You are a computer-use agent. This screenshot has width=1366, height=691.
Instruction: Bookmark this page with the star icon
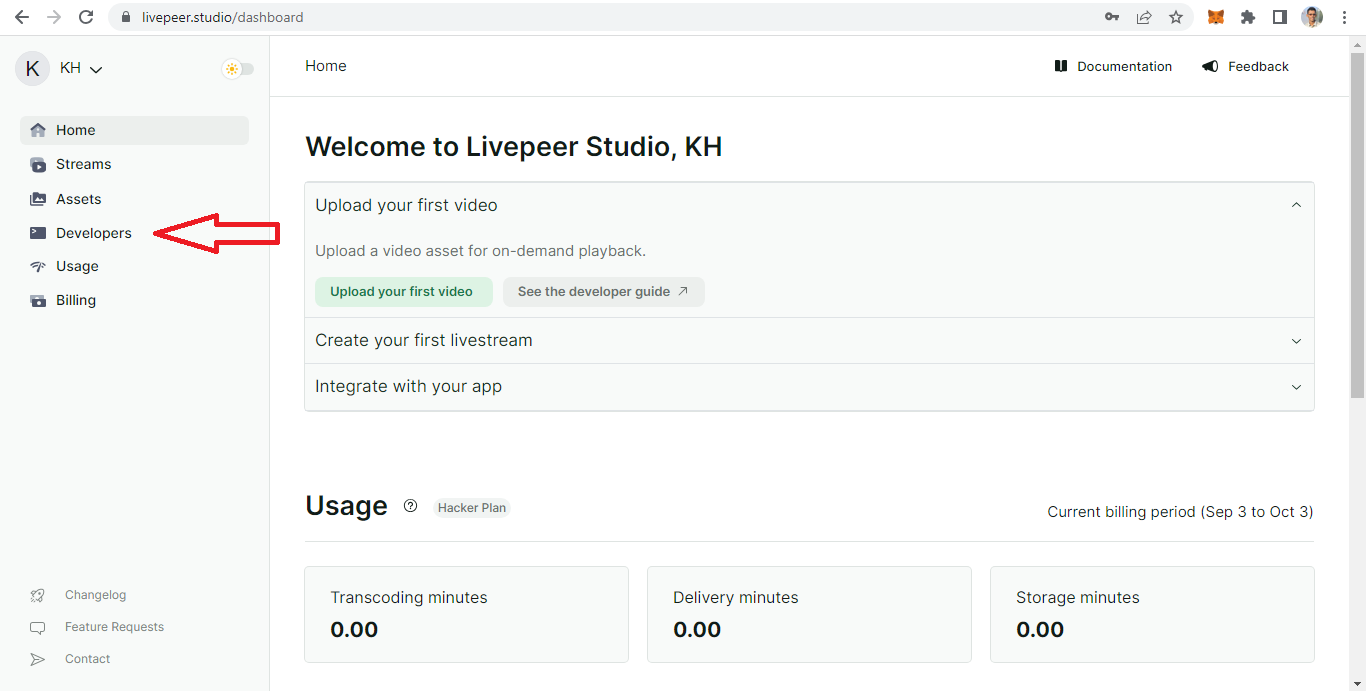[x=1176, y=17]
